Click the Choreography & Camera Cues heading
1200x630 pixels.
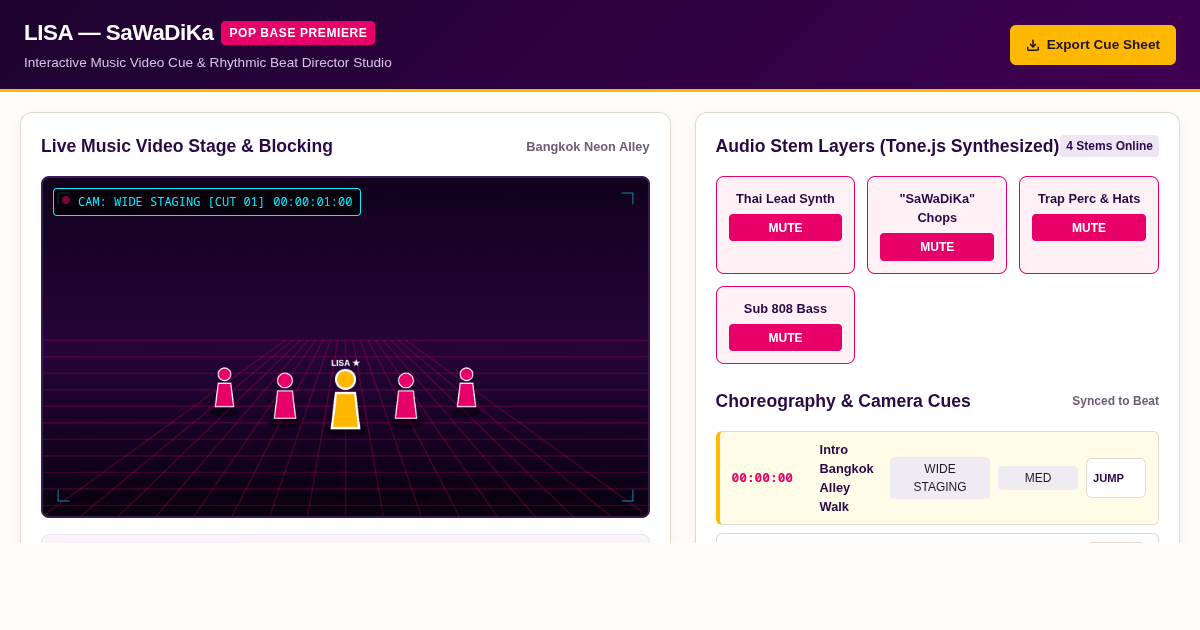pos(843,401)
